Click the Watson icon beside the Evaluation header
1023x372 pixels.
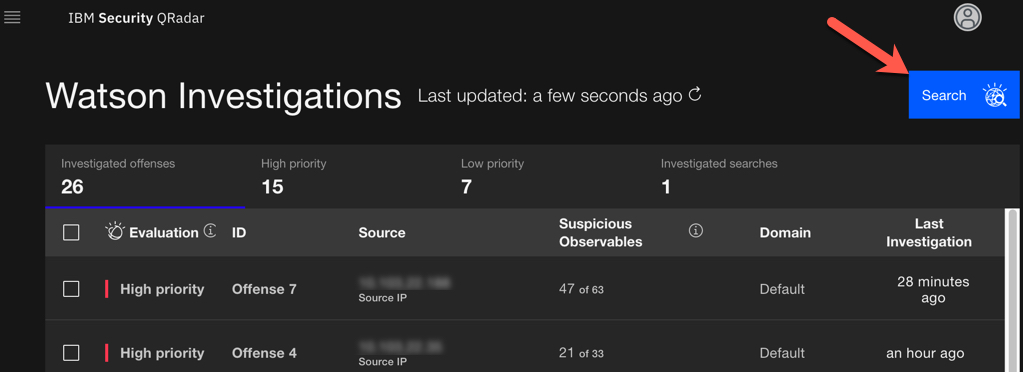114,232
